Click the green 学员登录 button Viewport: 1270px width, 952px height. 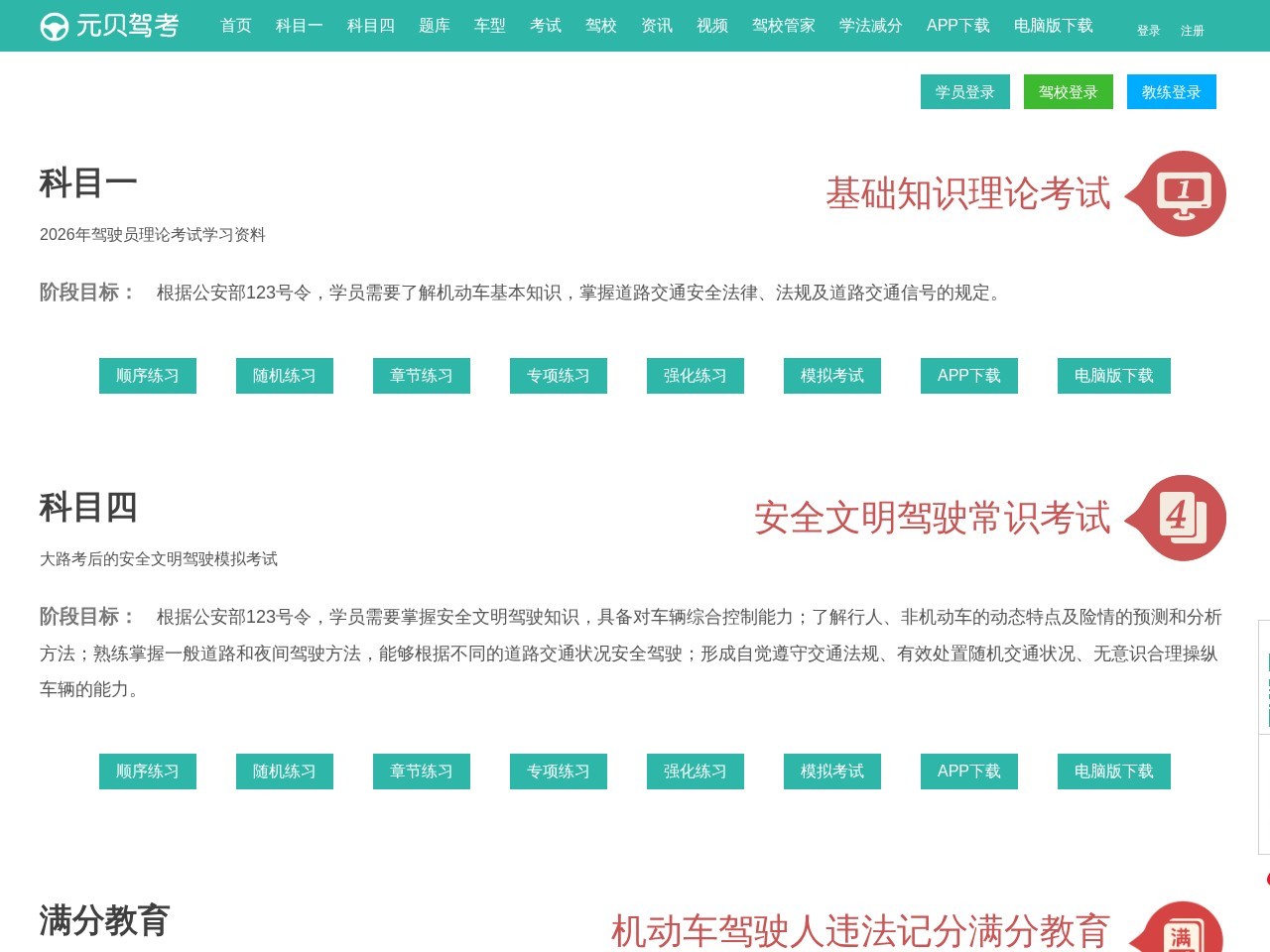coord(965,92)
